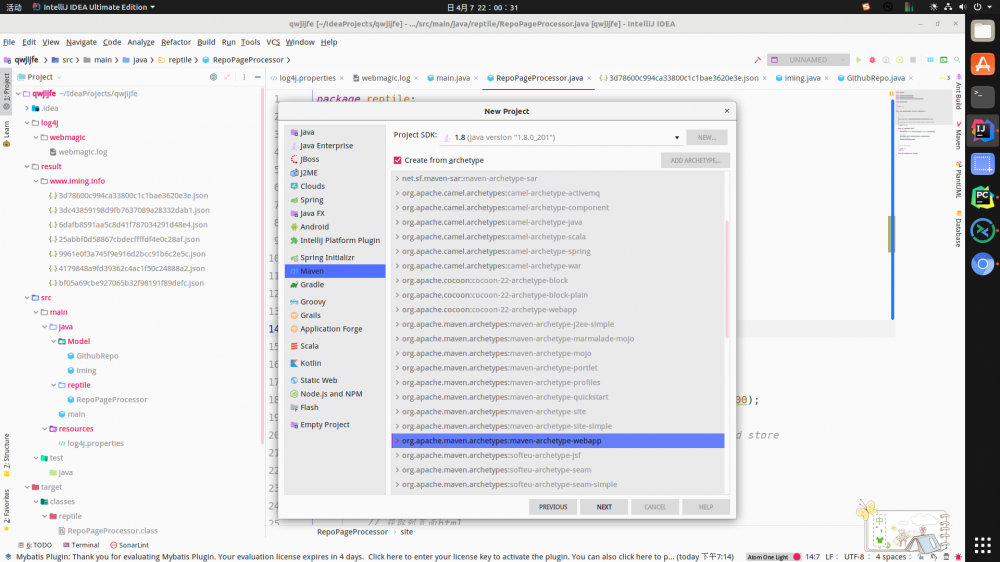Open the Ant Build tool window stripe
1000x562 pixels.
pos(958,92)
